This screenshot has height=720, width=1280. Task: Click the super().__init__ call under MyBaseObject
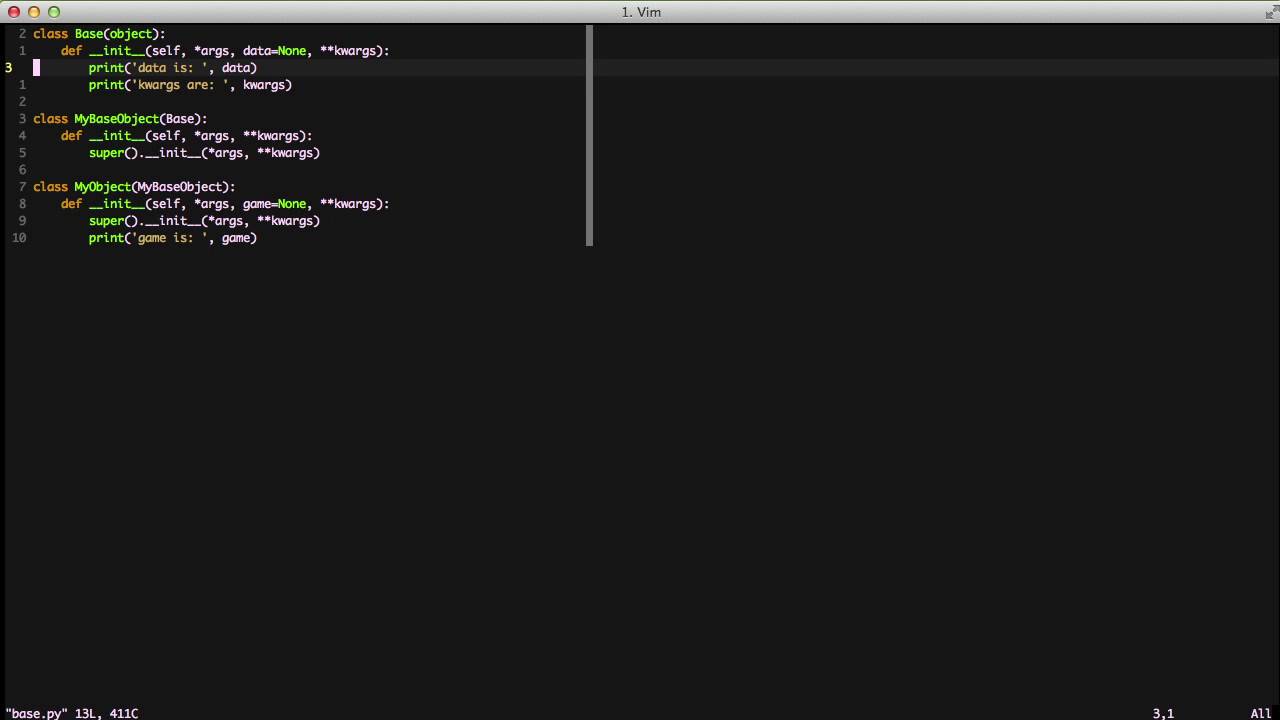204,153
